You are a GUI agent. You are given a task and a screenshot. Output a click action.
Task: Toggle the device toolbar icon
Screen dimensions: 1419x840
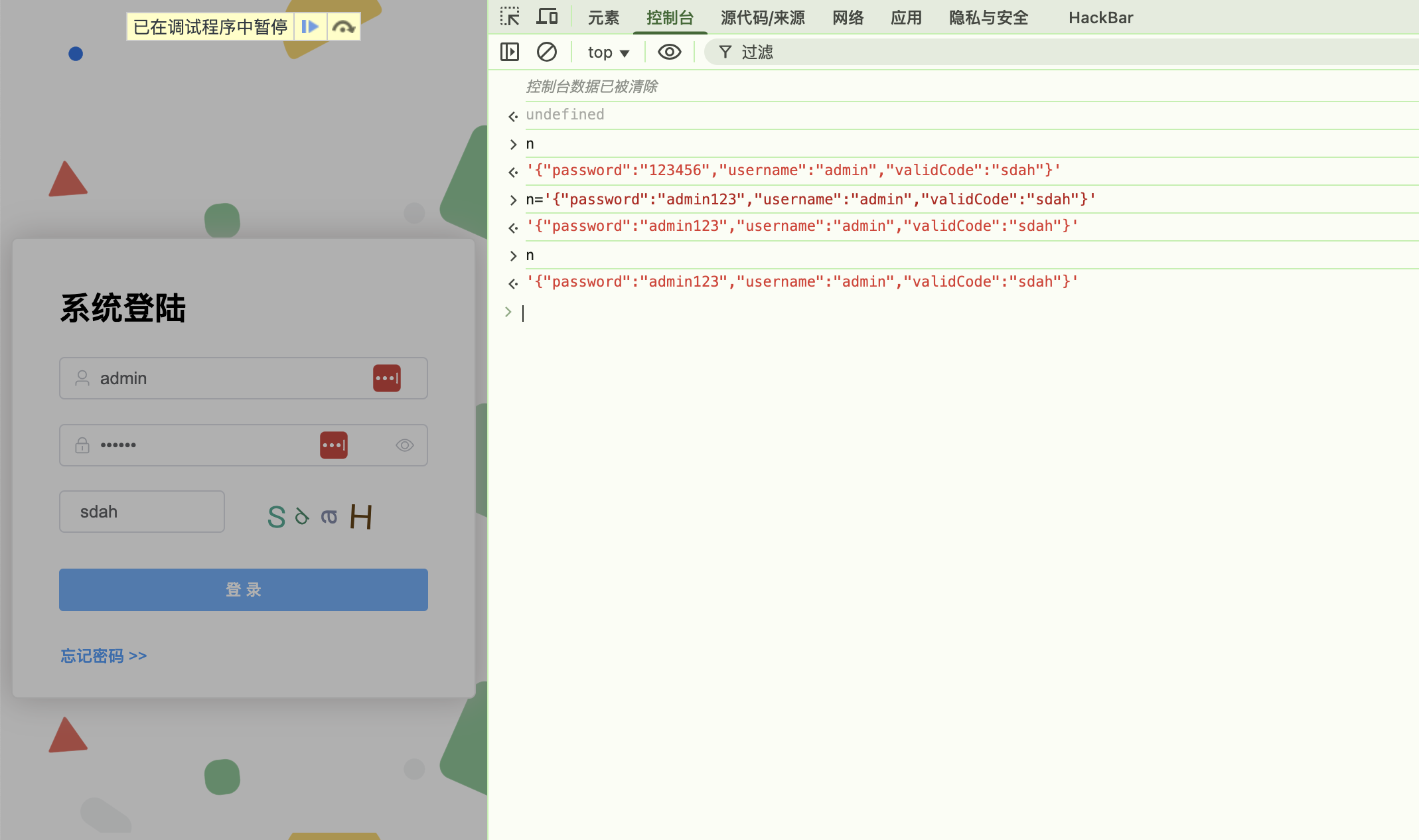pyautogui.click(x=547, y=17)
